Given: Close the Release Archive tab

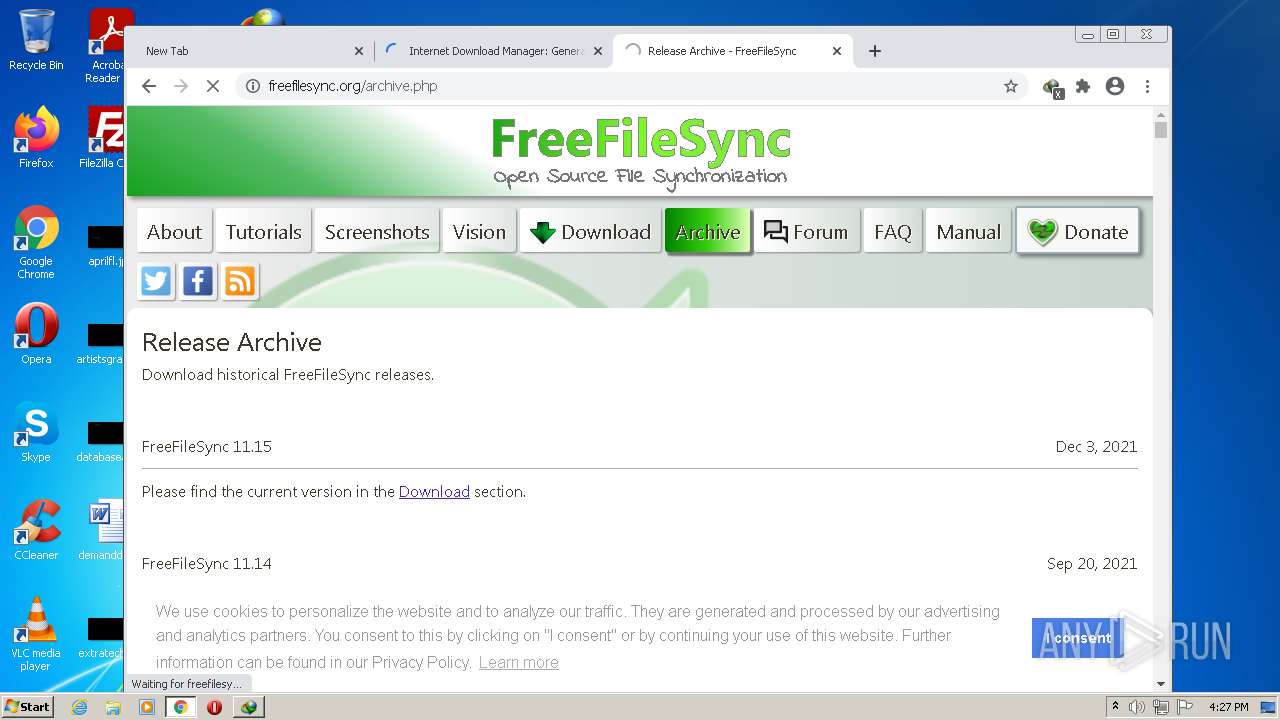Looking at the screenshot, I should (x=837, y=51).
